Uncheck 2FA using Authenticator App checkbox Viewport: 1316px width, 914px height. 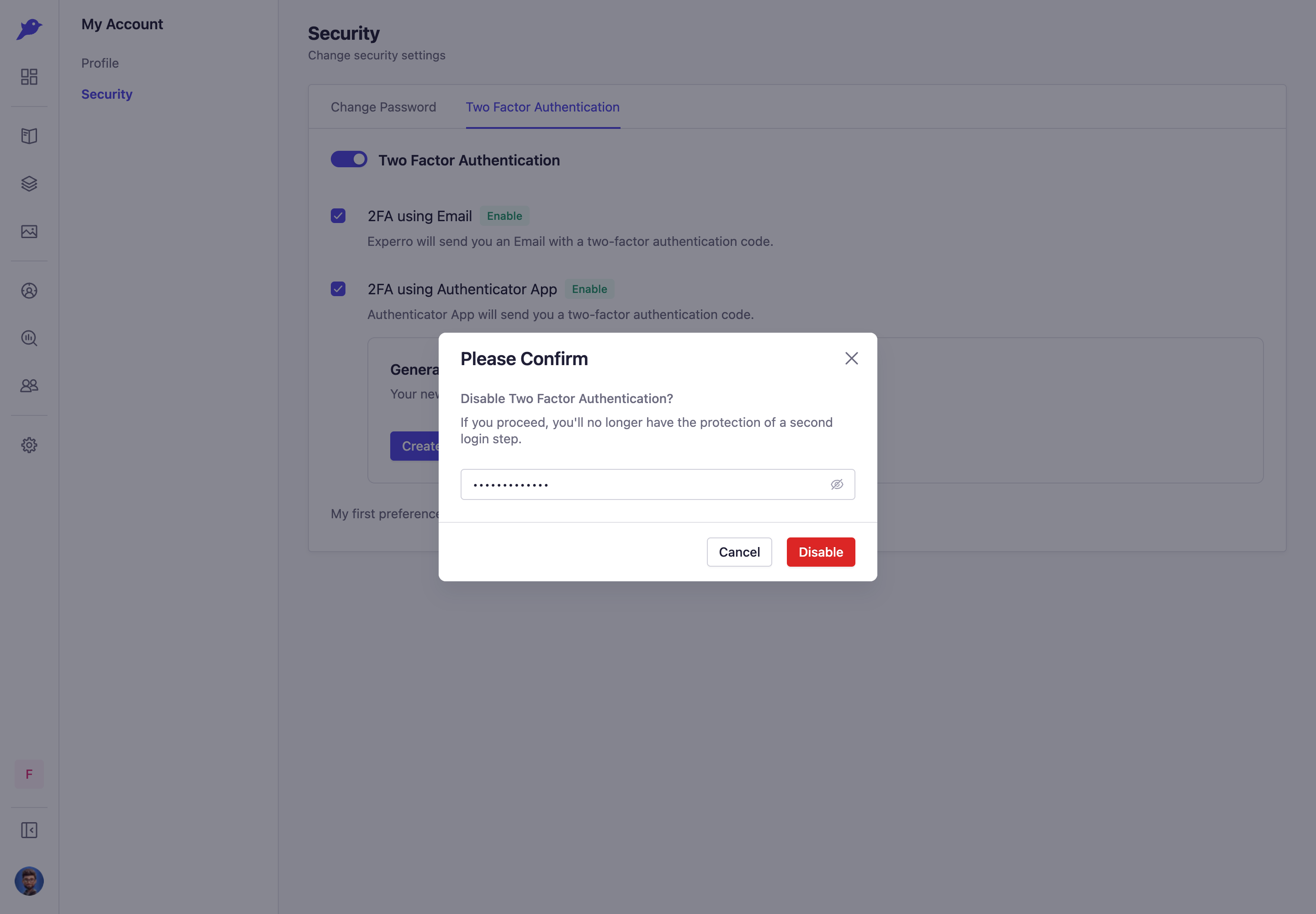338,289
